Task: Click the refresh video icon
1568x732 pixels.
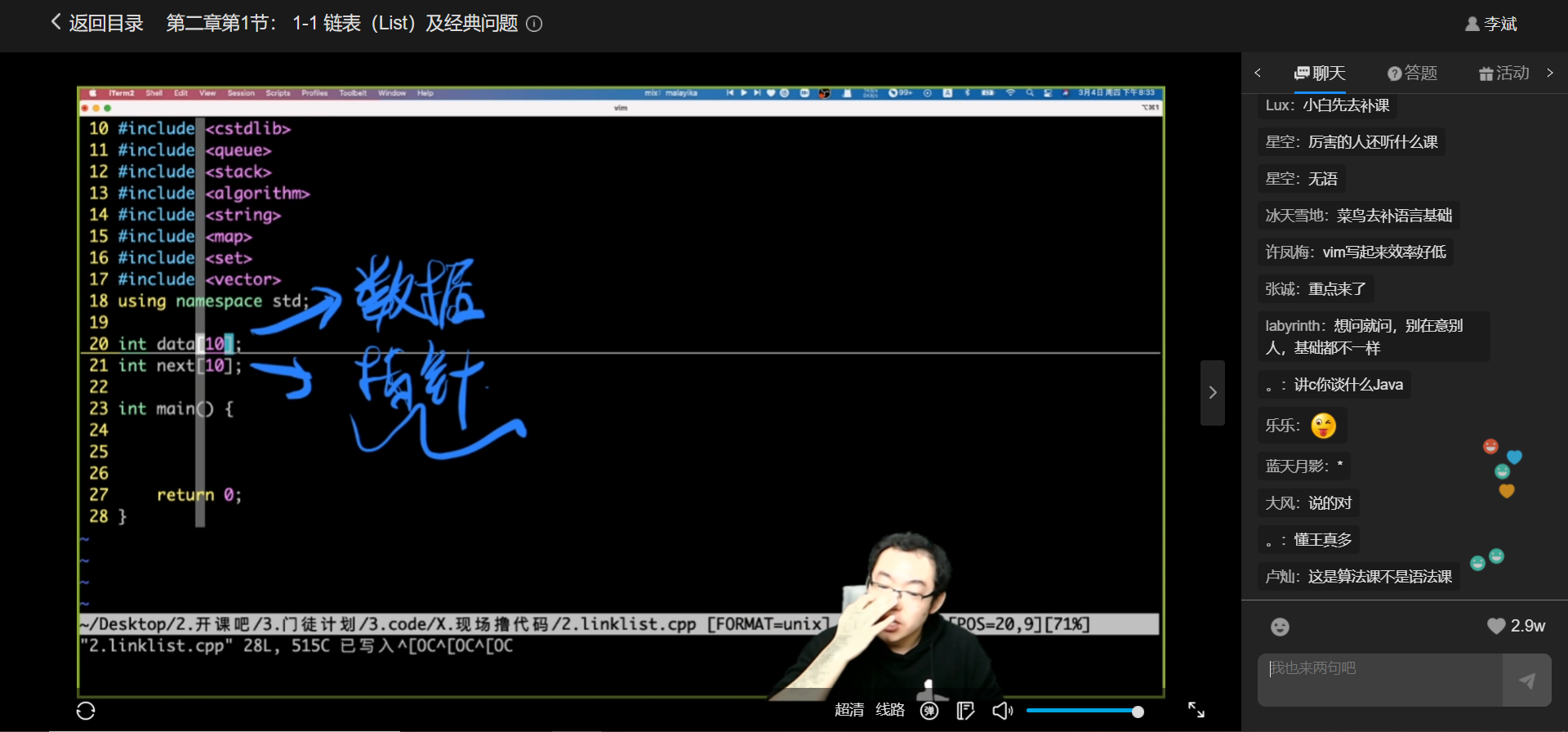Action: (86, 711)
